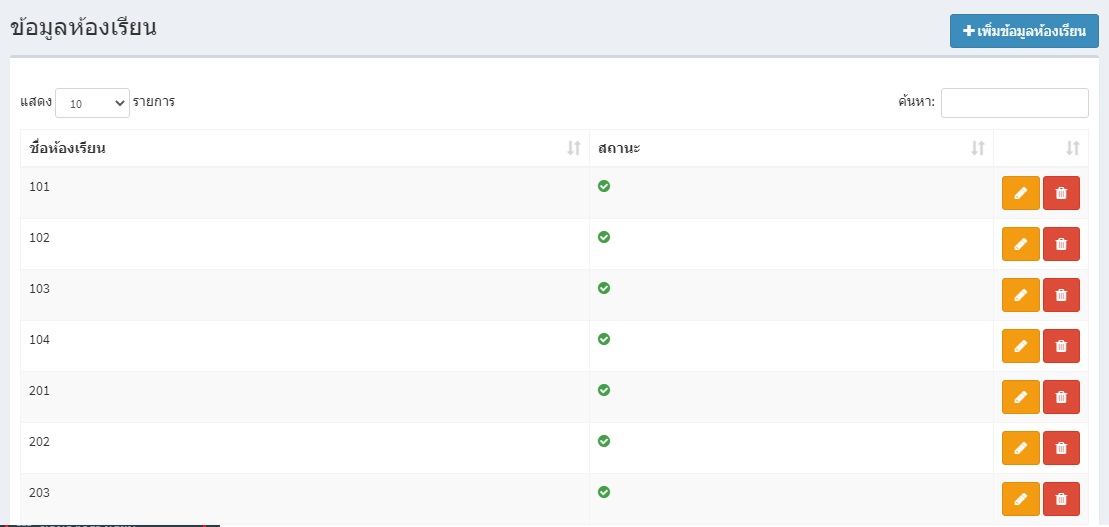Viewport: 1109px width, 527px height.
Task: Sort by the actions column arrows
Action: pos(1073,149)
